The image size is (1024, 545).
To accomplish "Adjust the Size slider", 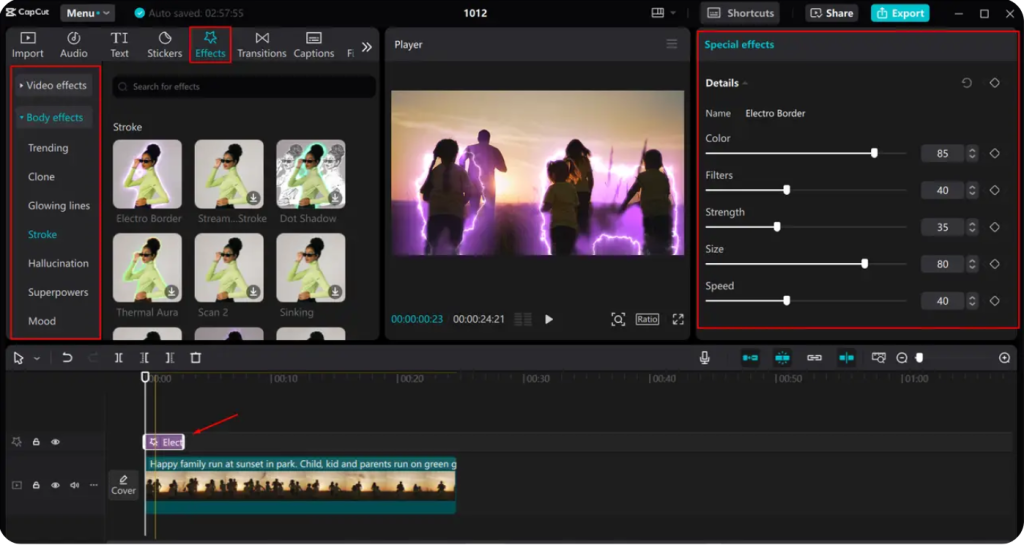I will point(865,264).
